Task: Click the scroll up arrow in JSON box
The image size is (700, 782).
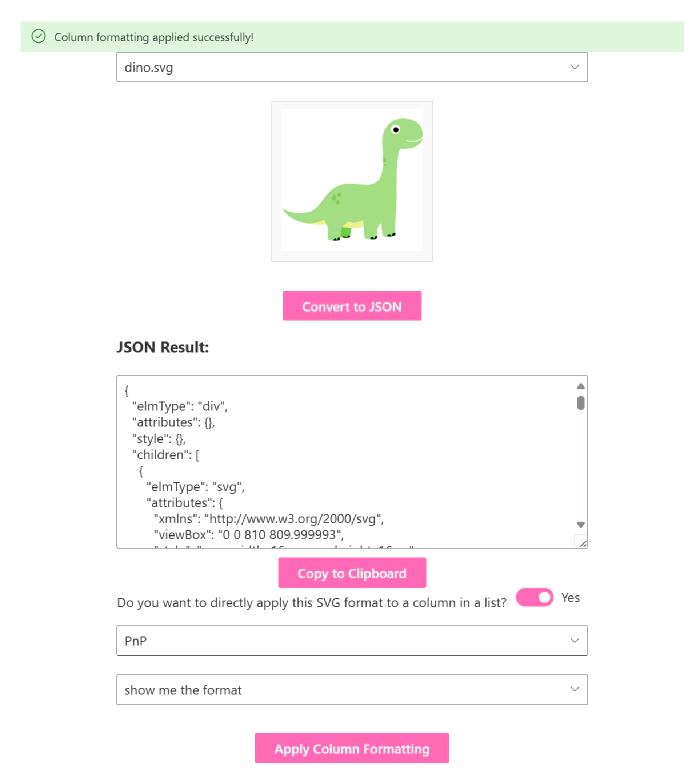Action: [x=580, y=386]
